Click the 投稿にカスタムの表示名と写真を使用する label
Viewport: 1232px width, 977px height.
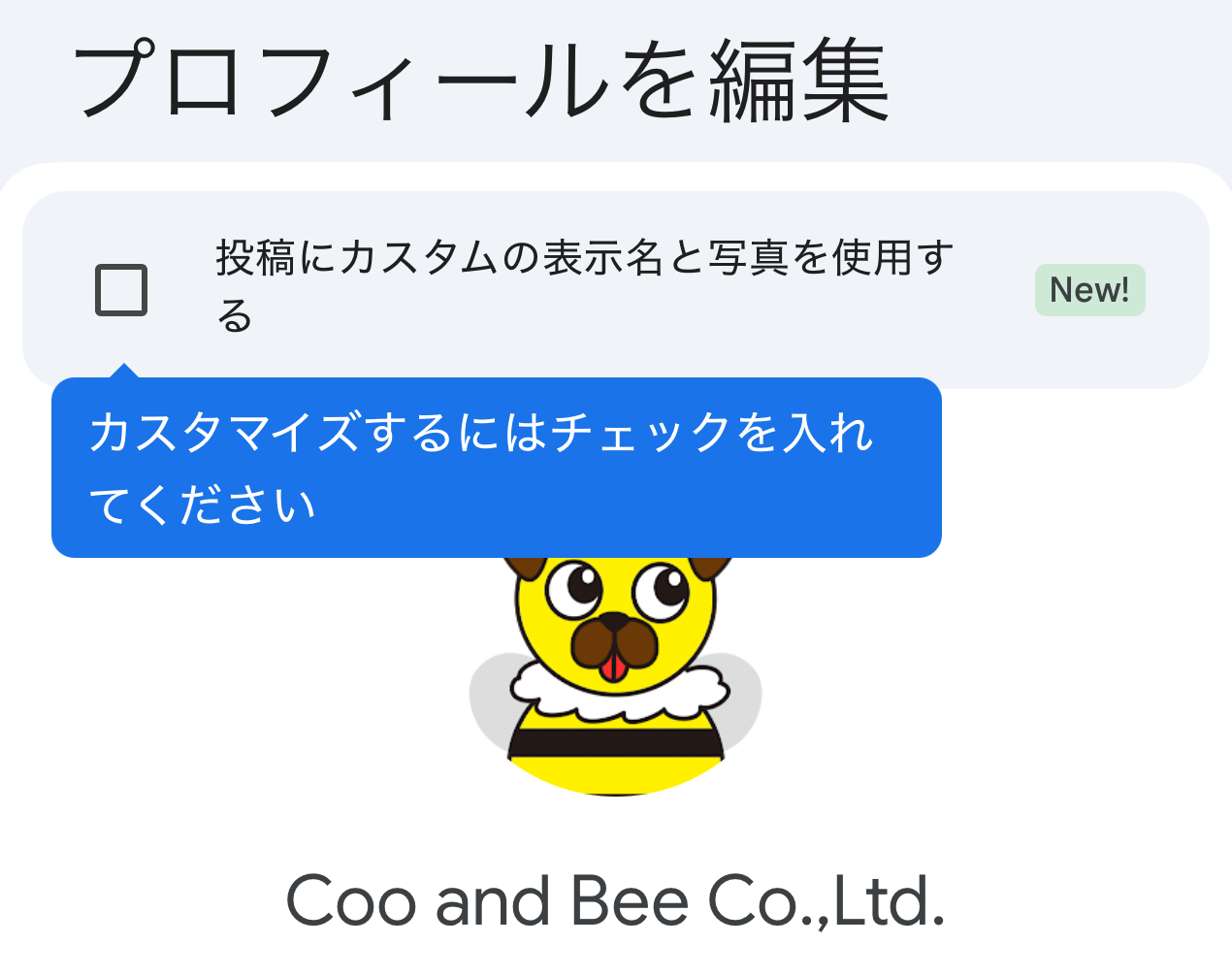pyautogui.click(x=585, y=286)
